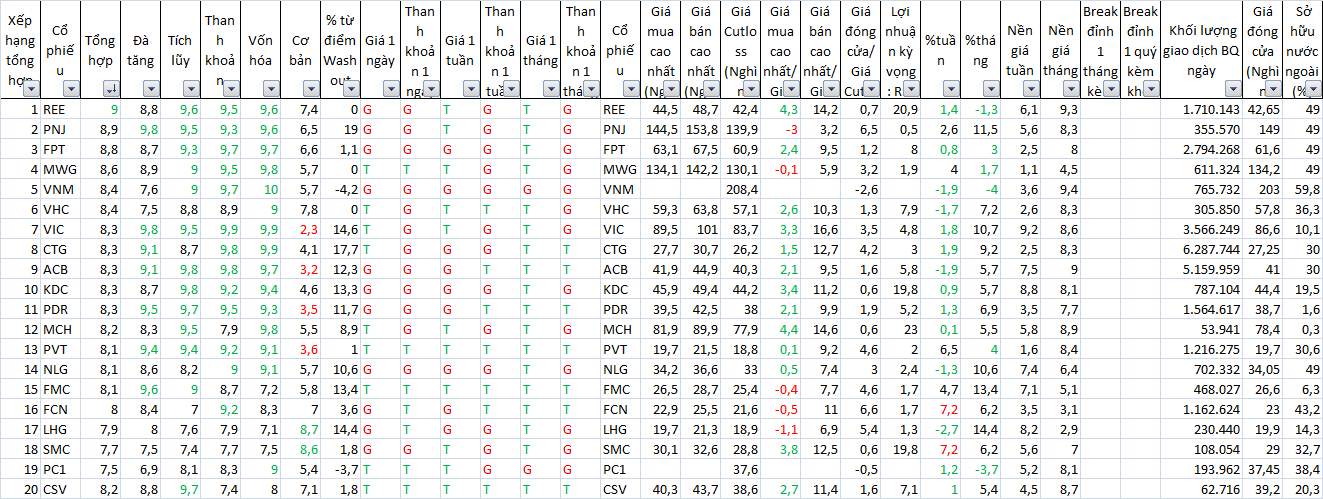The height and width of the screenshot is (499, 1323).
Task: Click the cell showing 3.566.249
Action: click(x=1201, y=229)
